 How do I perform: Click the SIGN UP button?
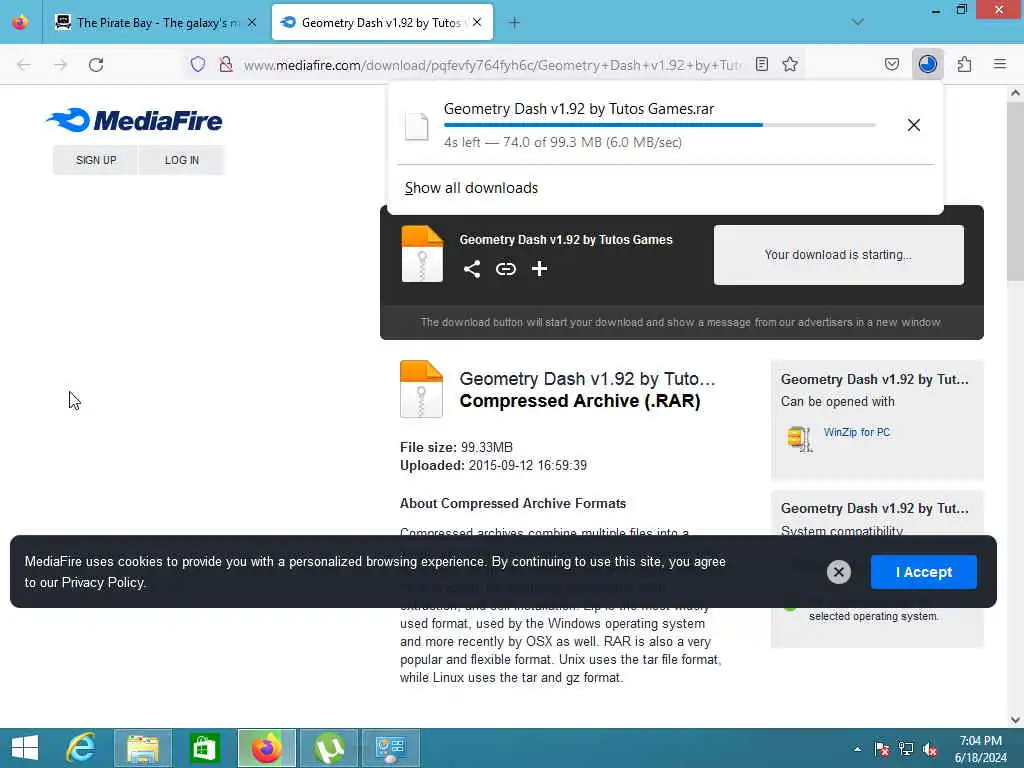coord(96,160)
